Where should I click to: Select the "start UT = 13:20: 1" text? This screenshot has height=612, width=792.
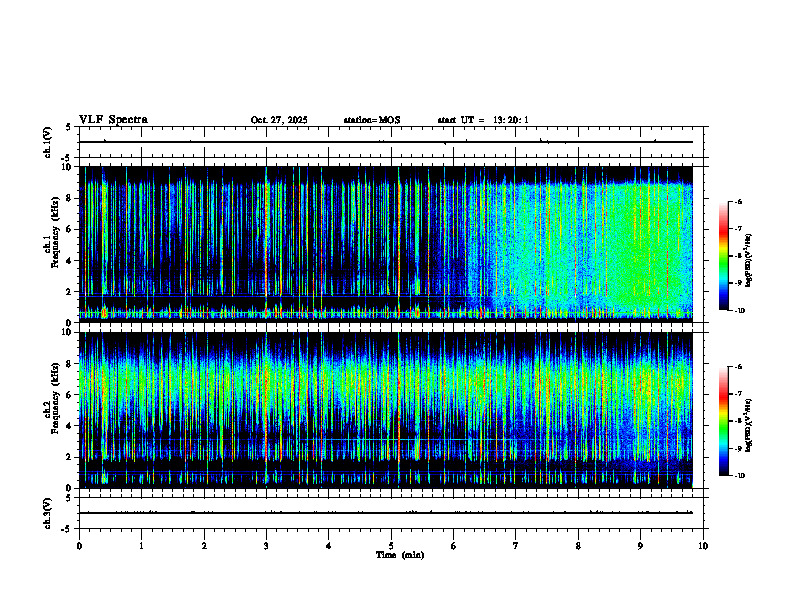coord(483,120)
